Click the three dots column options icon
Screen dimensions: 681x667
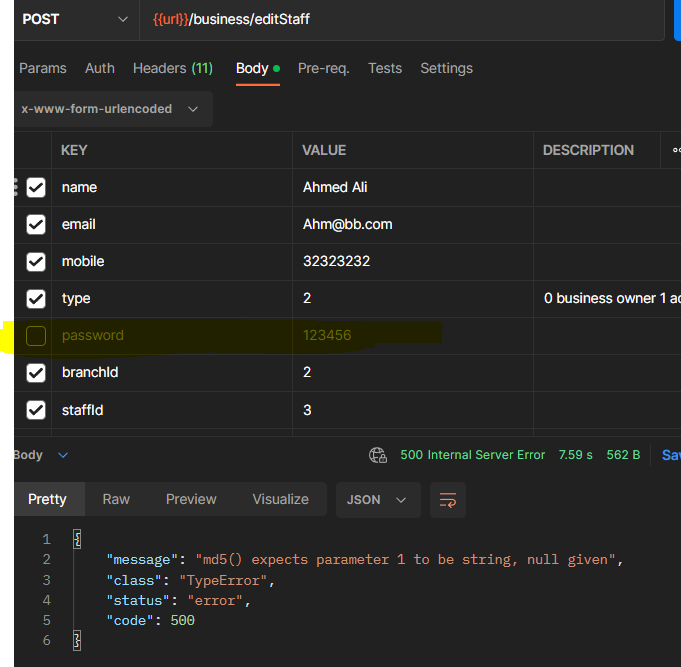[x=676, y=150]
